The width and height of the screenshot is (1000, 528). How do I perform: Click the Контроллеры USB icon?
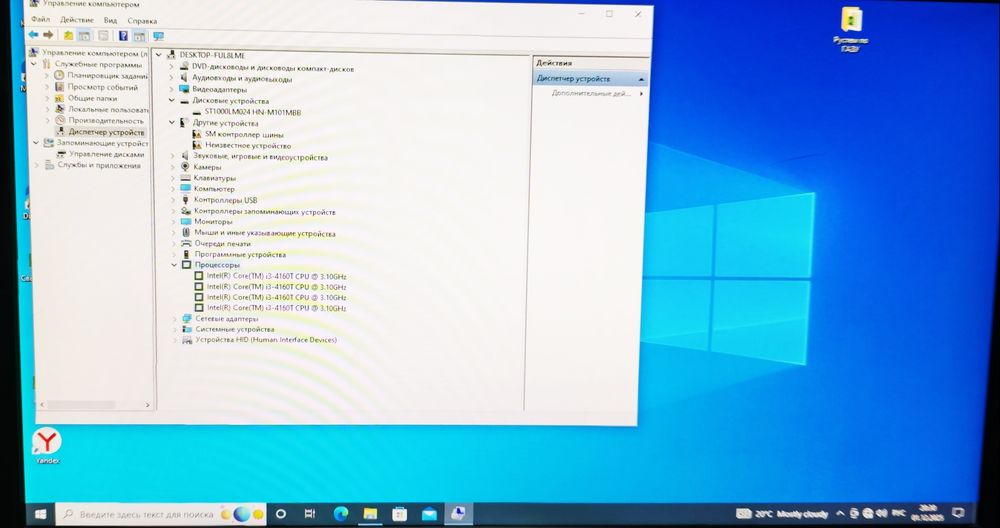[x=186, y=200]
